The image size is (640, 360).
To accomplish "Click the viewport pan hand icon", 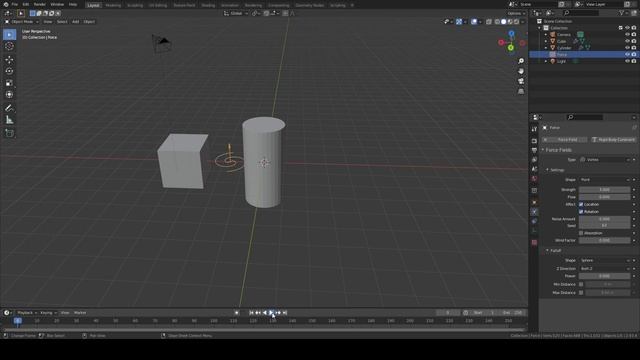I will (x=521, y=71).
